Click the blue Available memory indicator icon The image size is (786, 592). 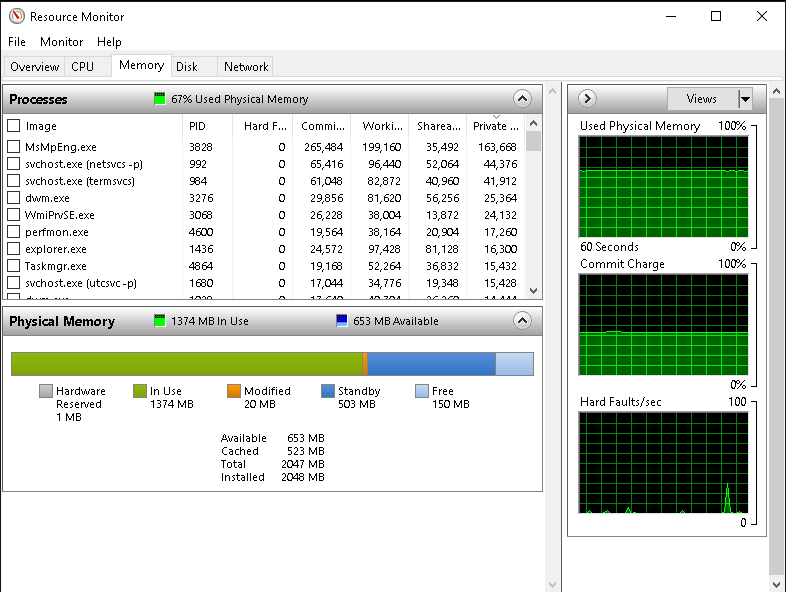pyautogui.click(x=342, y=321)
